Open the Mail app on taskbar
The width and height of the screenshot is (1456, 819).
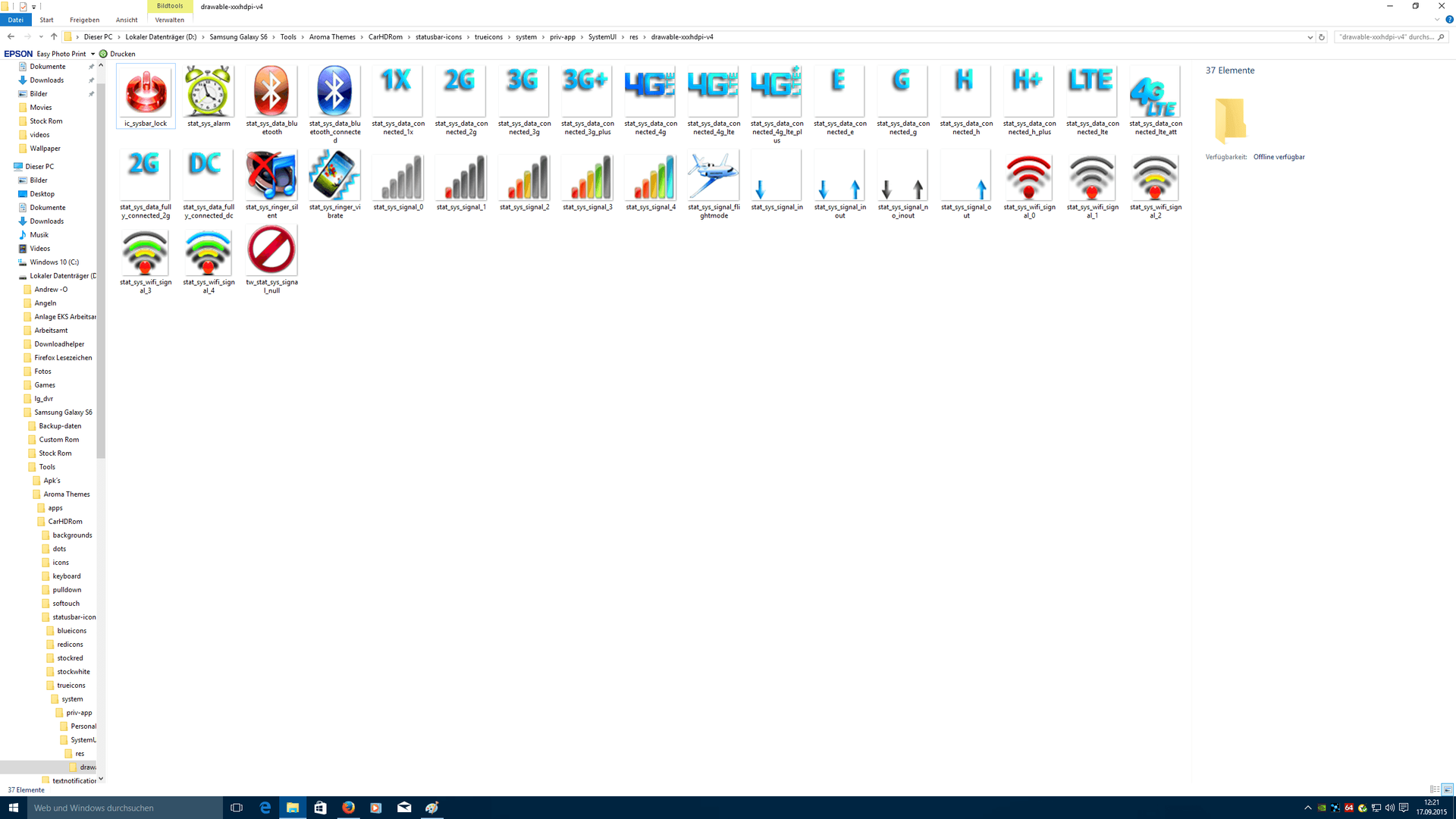click(x=404, y=808)
